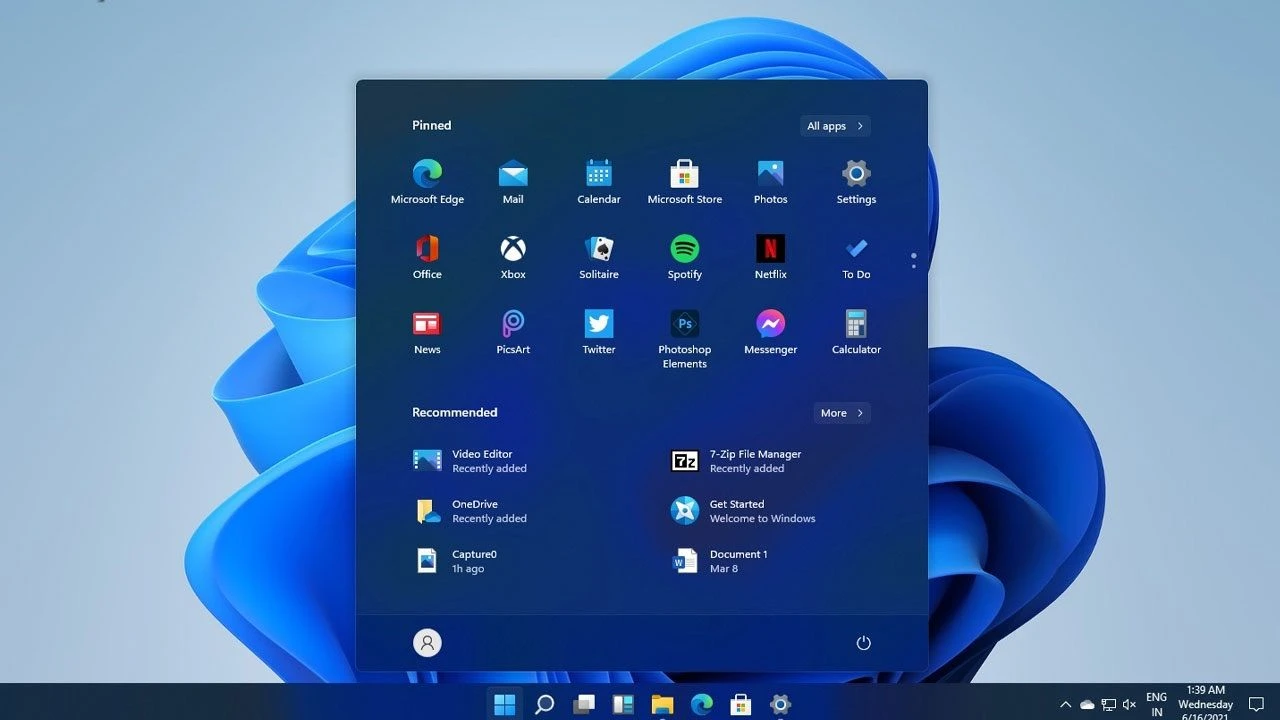The height and width of the screenshot is (720, 1280).
Task: Click the power button in Start menu
Action: [863, 643]
